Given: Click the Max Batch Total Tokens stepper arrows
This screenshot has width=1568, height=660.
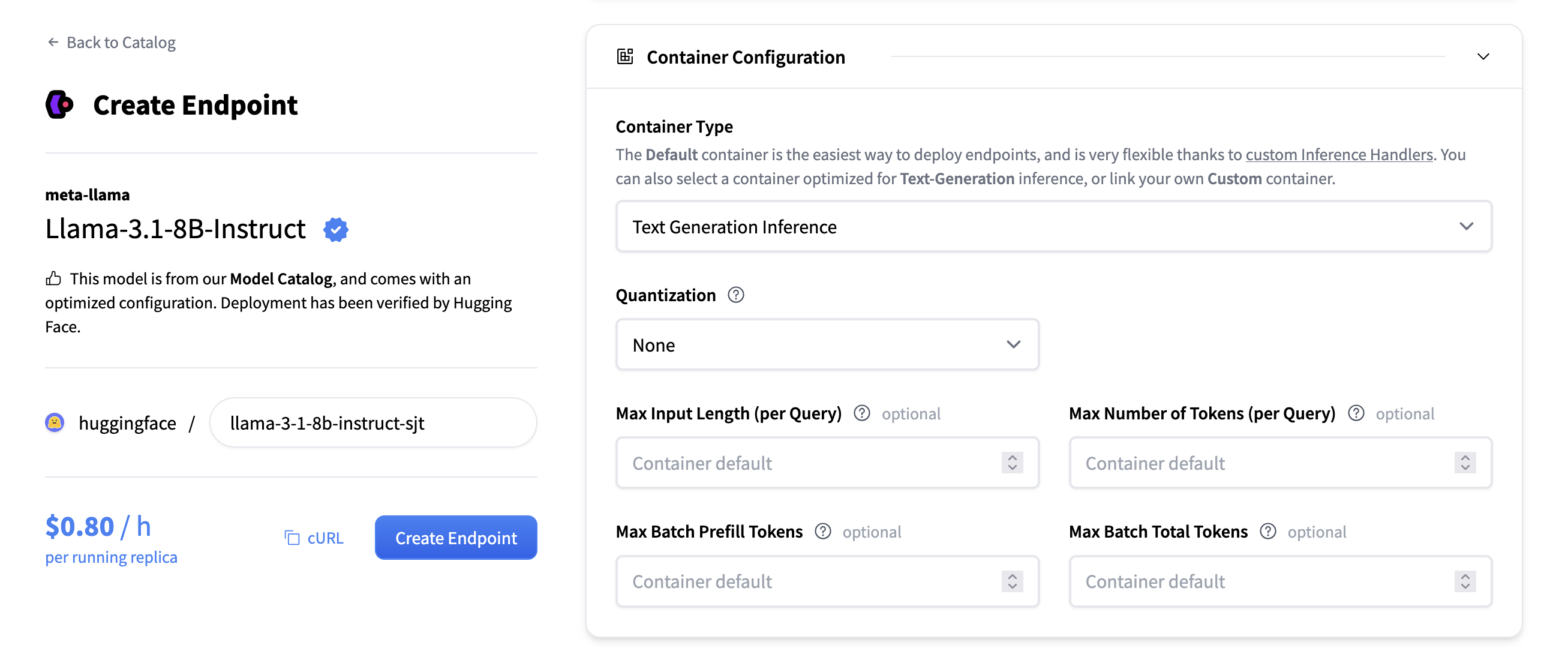Looking at the screenshot, I should coord(1465,581).
